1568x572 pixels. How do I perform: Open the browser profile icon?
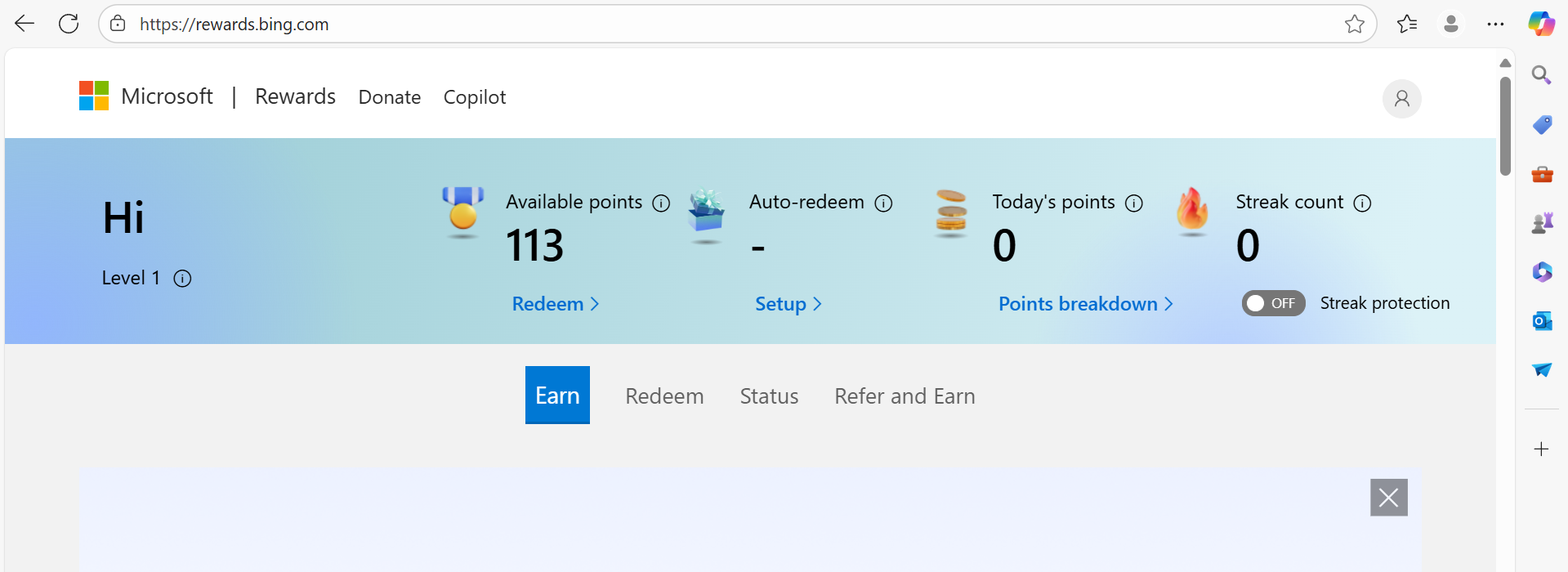tap(1451, 24)
